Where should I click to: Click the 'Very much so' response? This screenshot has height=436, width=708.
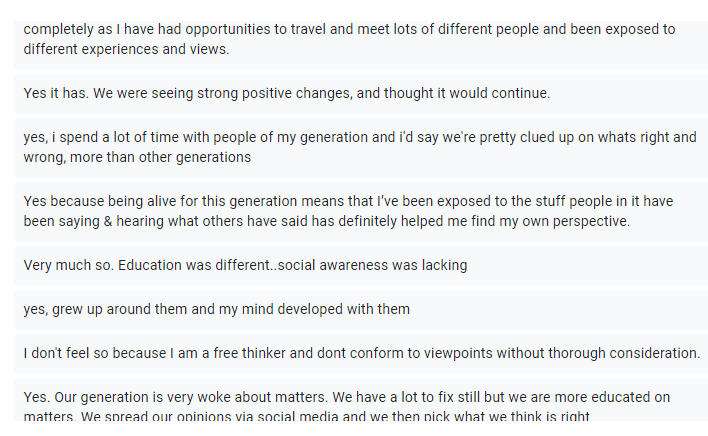[360, 265]
